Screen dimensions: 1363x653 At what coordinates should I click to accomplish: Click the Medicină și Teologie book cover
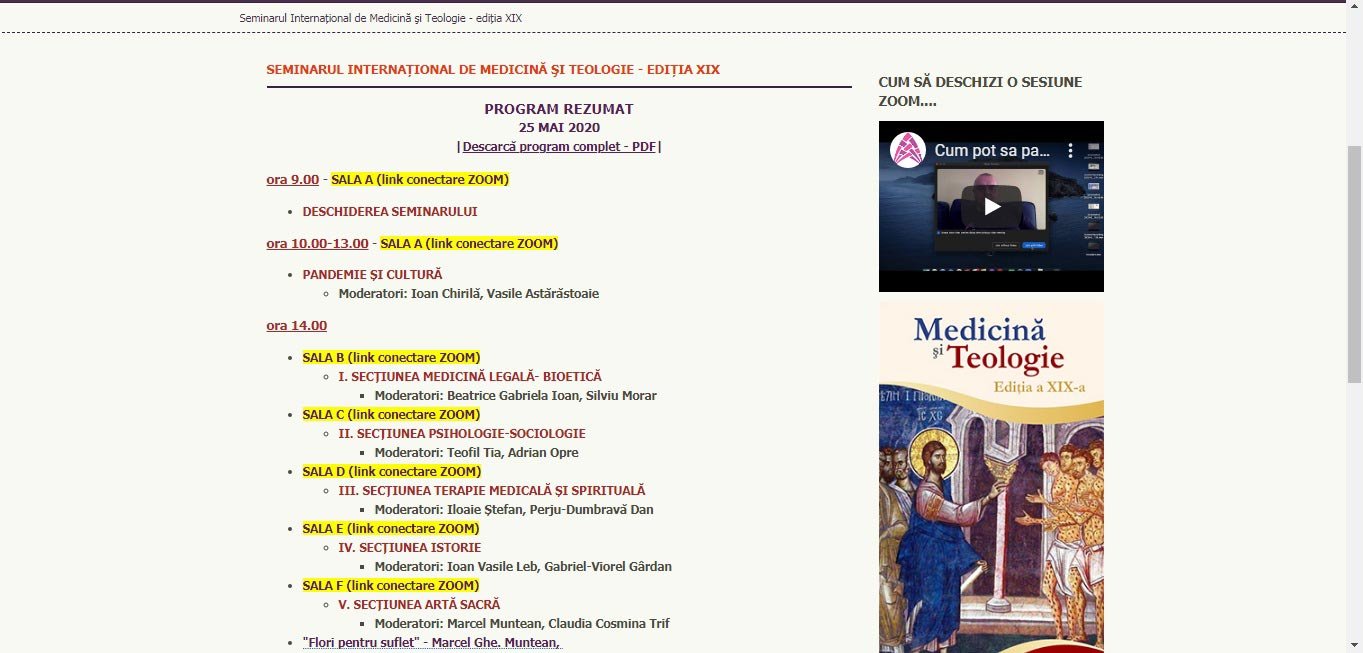coord(990,470)
